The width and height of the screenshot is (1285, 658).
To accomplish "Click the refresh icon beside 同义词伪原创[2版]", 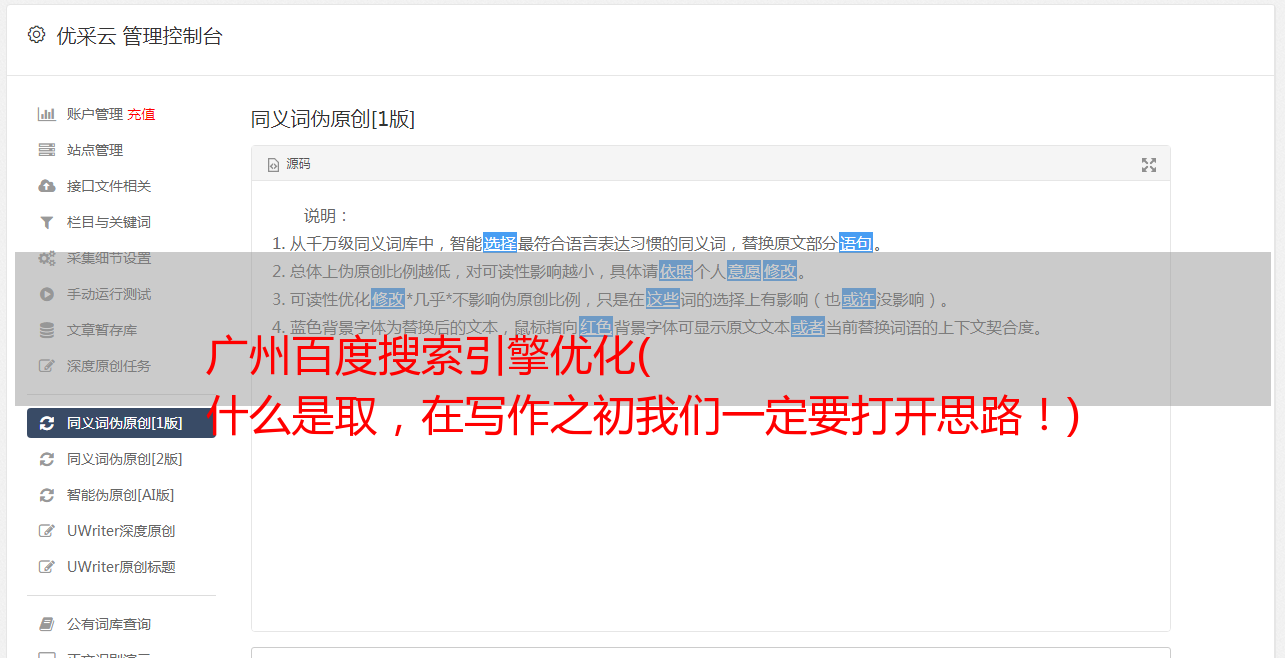I will 46,459.
